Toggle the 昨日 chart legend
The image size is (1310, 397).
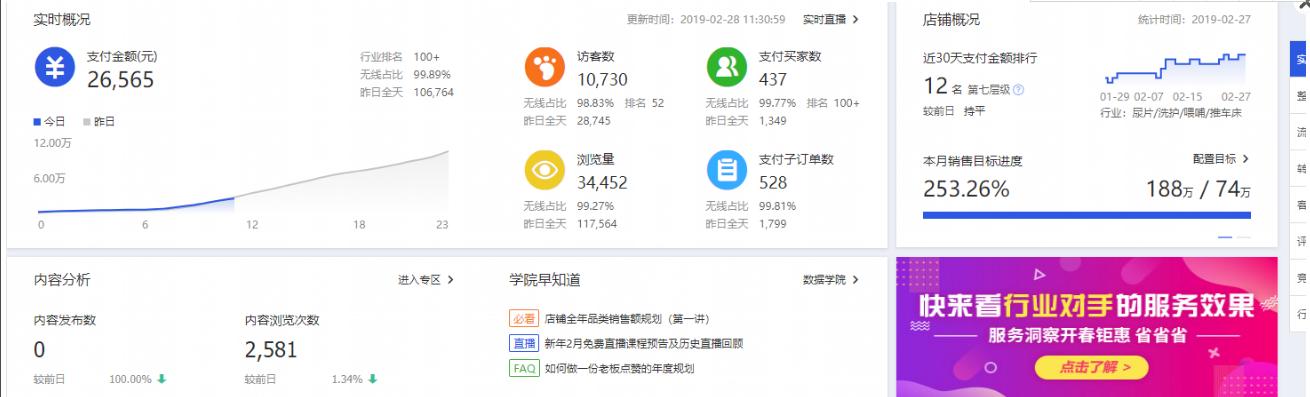click(x=99, y=121)
